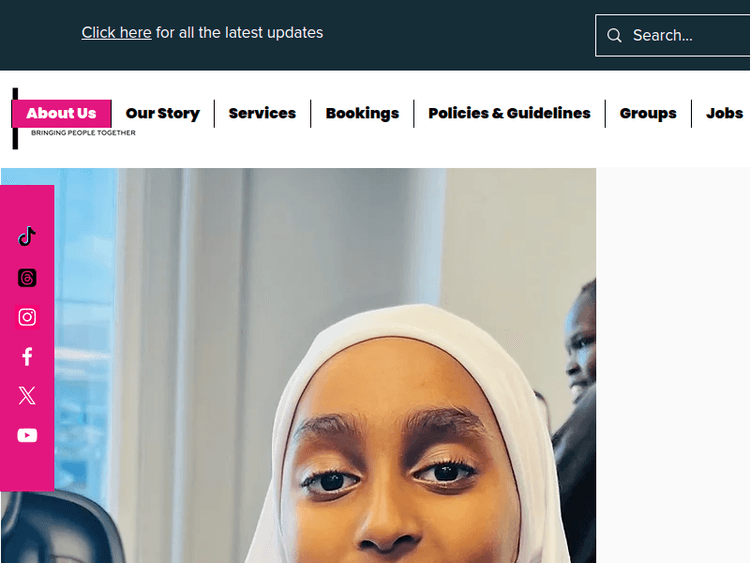Click the pink social media sidebar
This screenshot has width=750, height=563.
pyautogui.click(x=27, y=338)
